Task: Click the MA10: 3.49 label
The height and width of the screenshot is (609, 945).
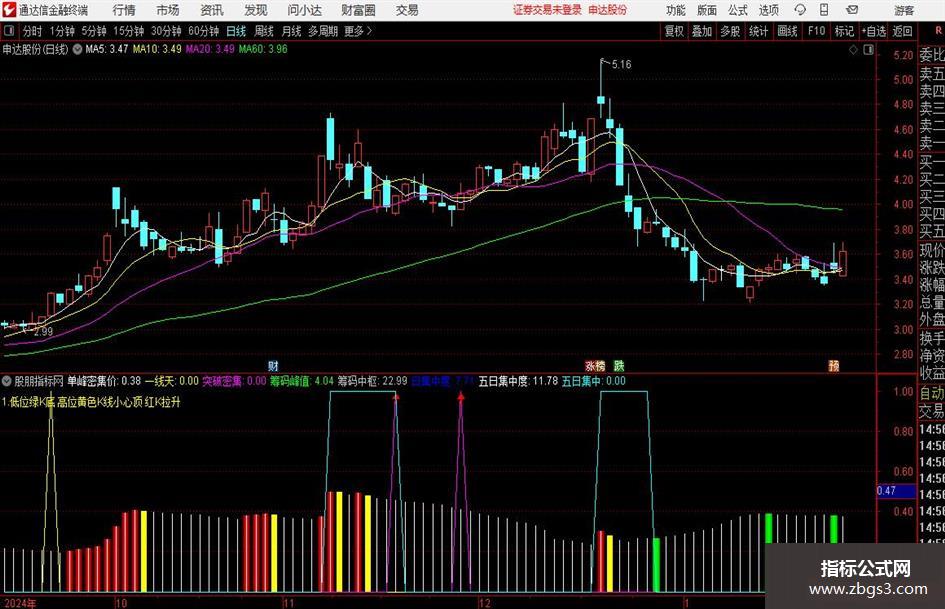Action: click(x=157, y=49)
